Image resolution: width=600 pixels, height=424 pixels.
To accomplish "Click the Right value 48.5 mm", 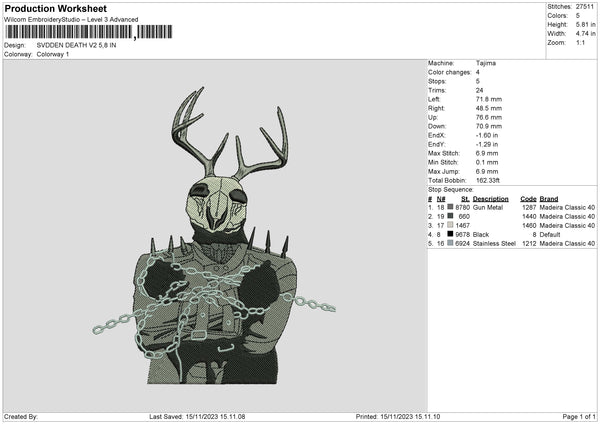I will click(489, 108).
